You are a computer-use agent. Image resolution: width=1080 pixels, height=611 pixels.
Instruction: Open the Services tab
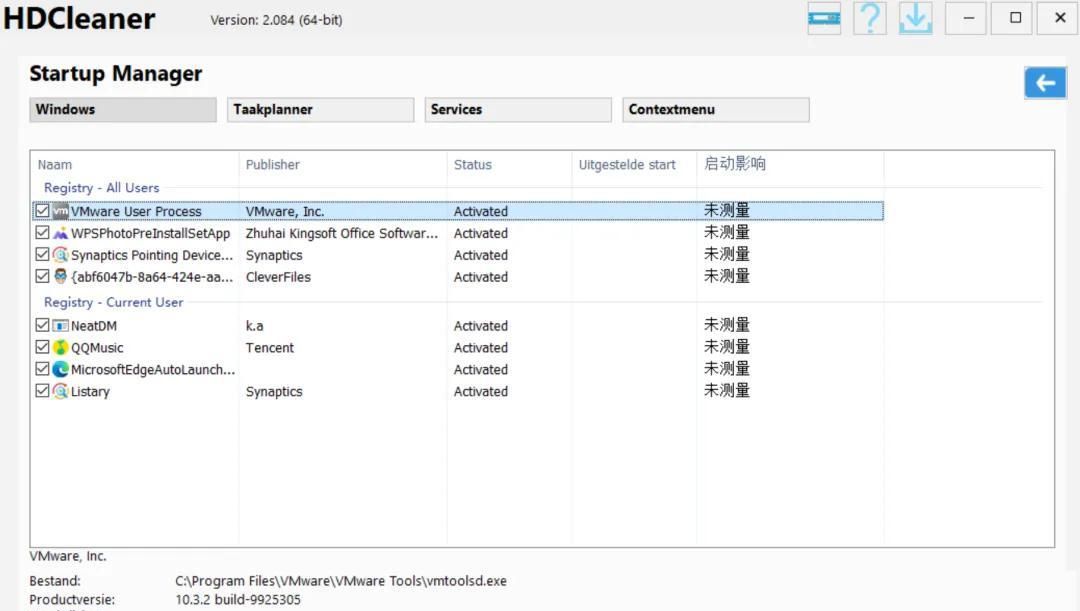[x=517, y=110]
